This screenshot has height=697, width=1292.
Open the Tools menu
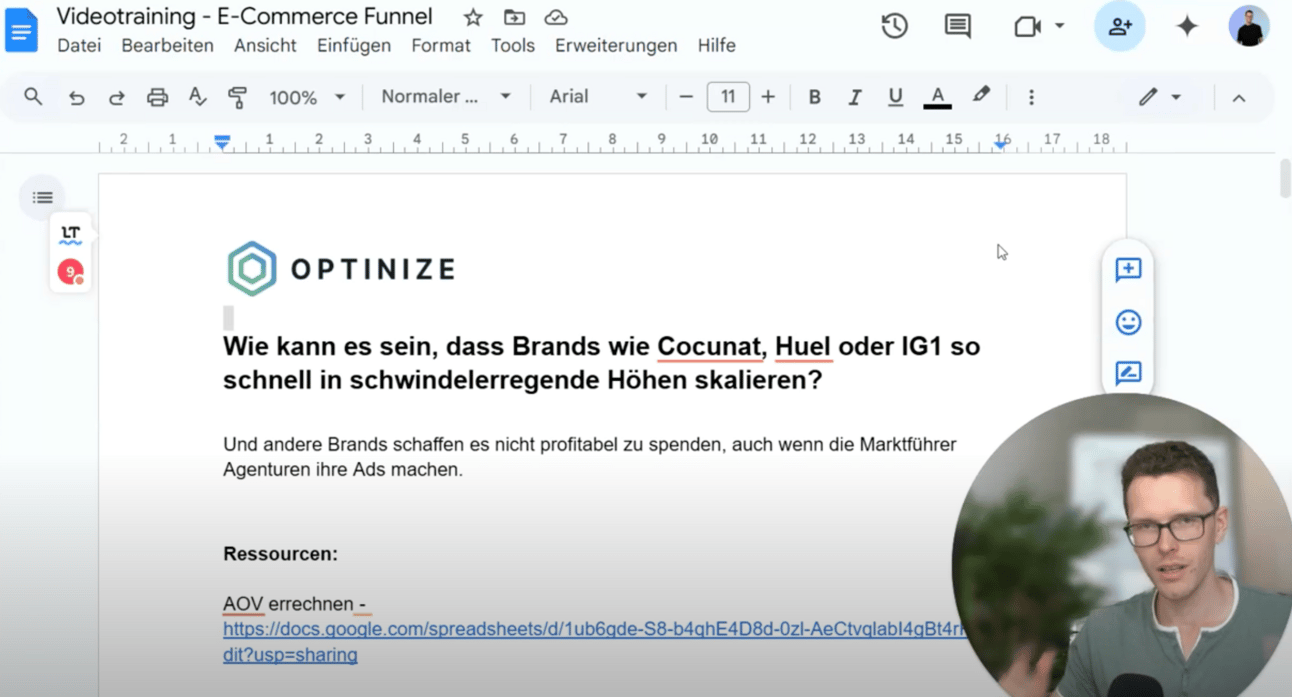[x=512, y=46]
